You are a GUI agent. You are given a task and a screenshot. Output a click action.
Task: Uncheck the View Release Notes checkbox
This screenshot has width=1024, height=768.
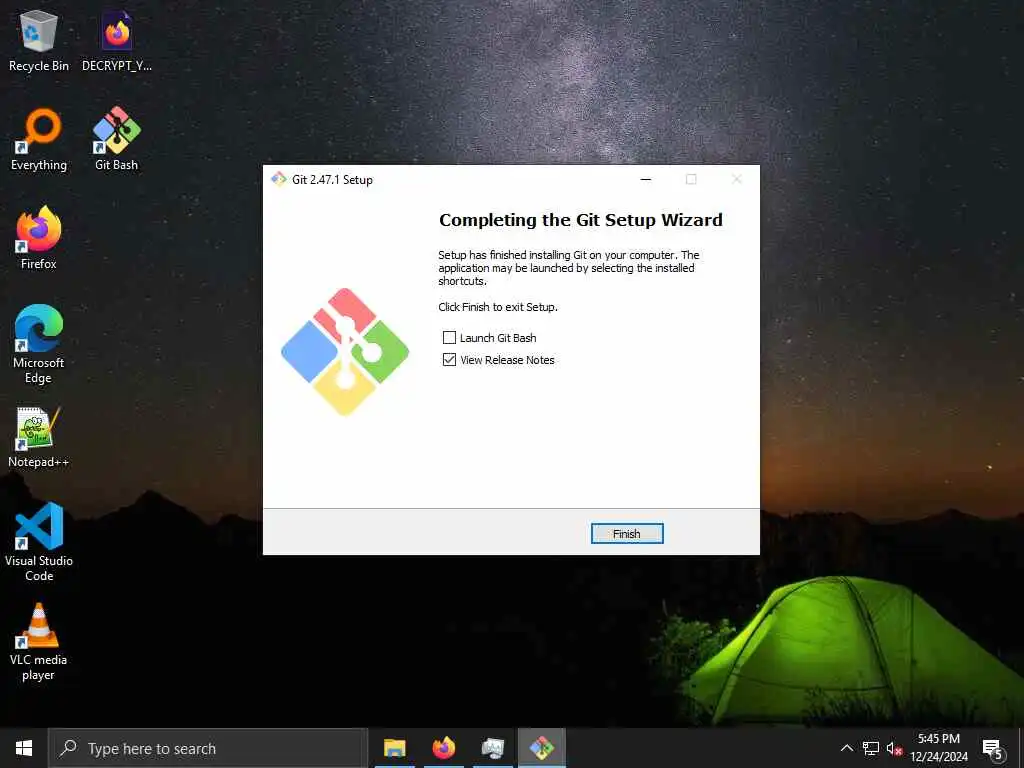(x=449, y=360)
